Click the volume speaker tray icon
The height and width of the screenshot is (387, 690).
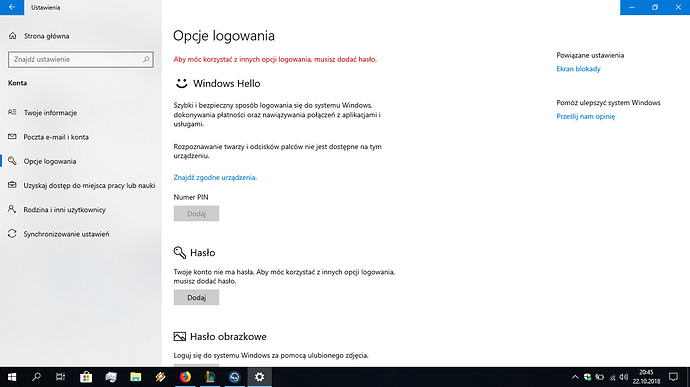point(623,377)
